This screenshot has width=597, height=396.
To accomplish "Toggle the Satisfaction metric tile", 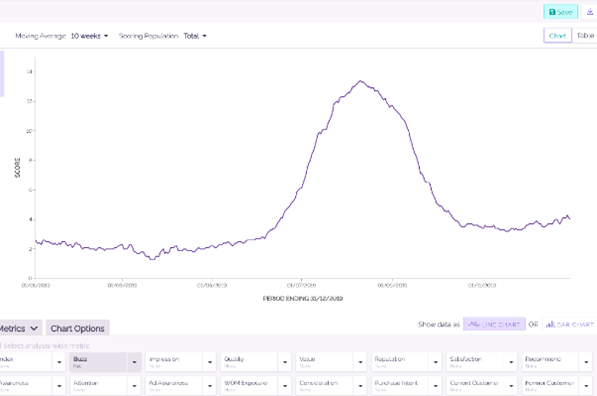I will pos(475,362).
